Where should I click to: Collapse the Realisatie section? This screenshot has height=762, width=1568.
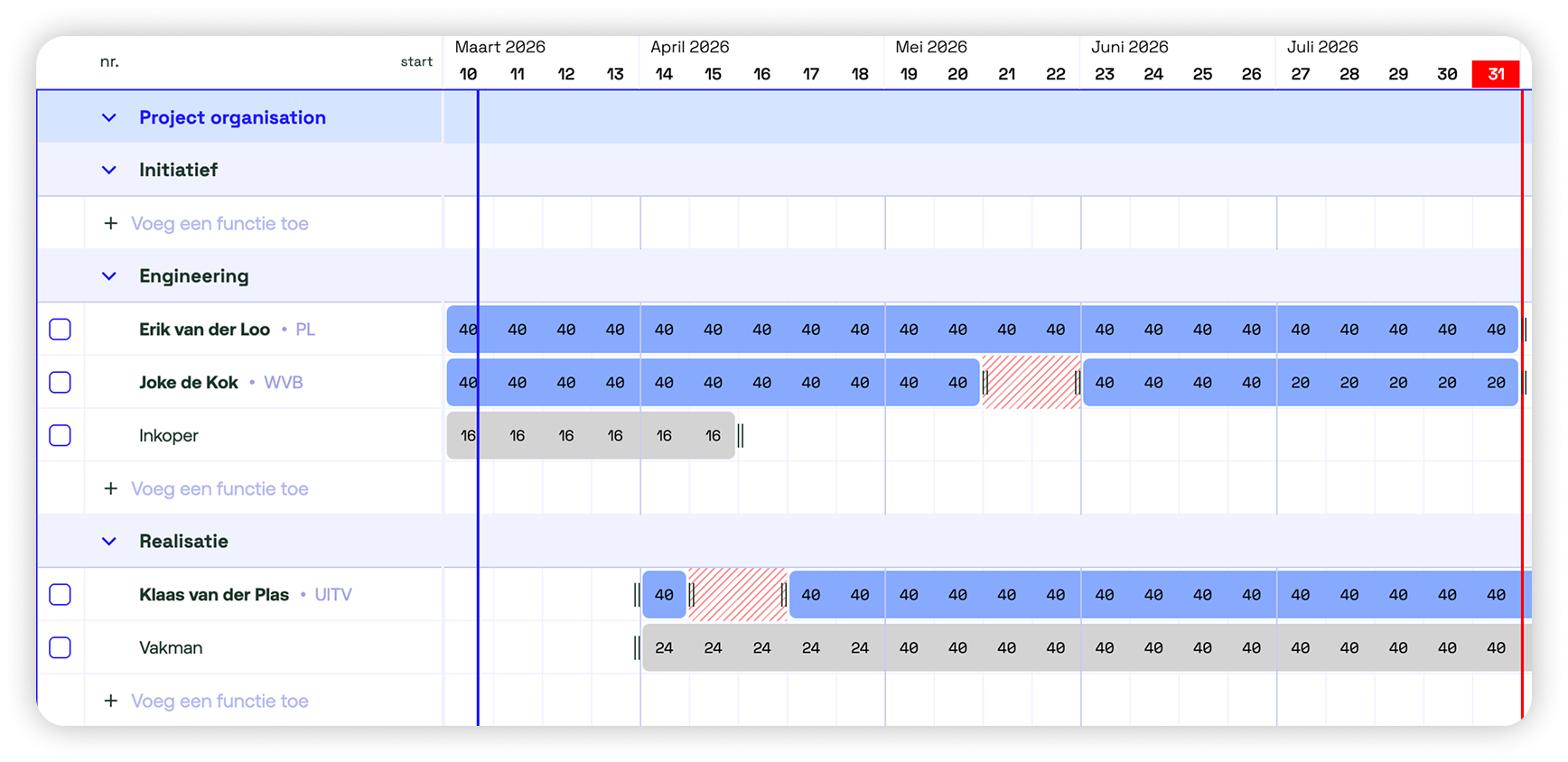(x=109, y=542)
